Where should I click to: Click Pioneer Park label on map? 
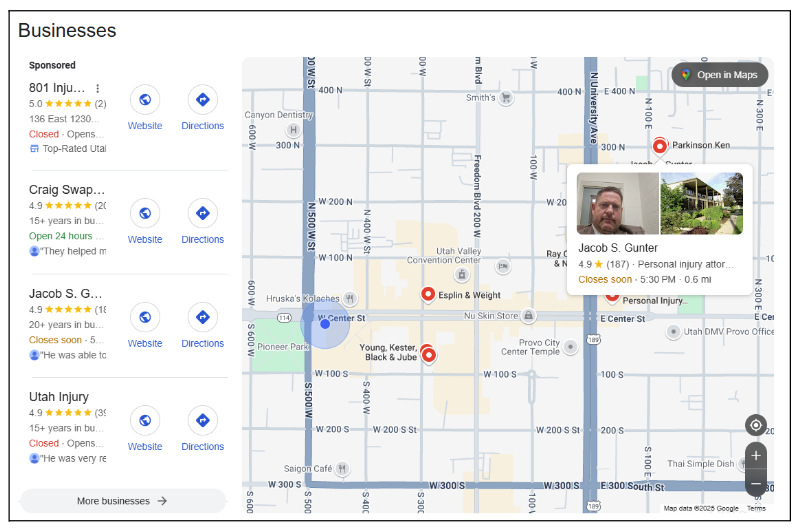pos(283,347)
